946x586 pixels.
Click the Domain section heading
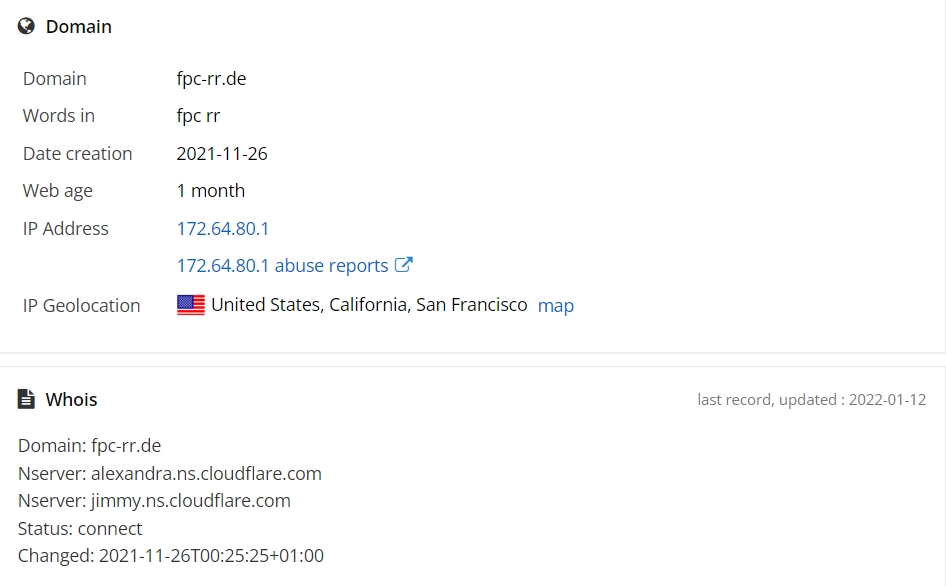(78, 27)
